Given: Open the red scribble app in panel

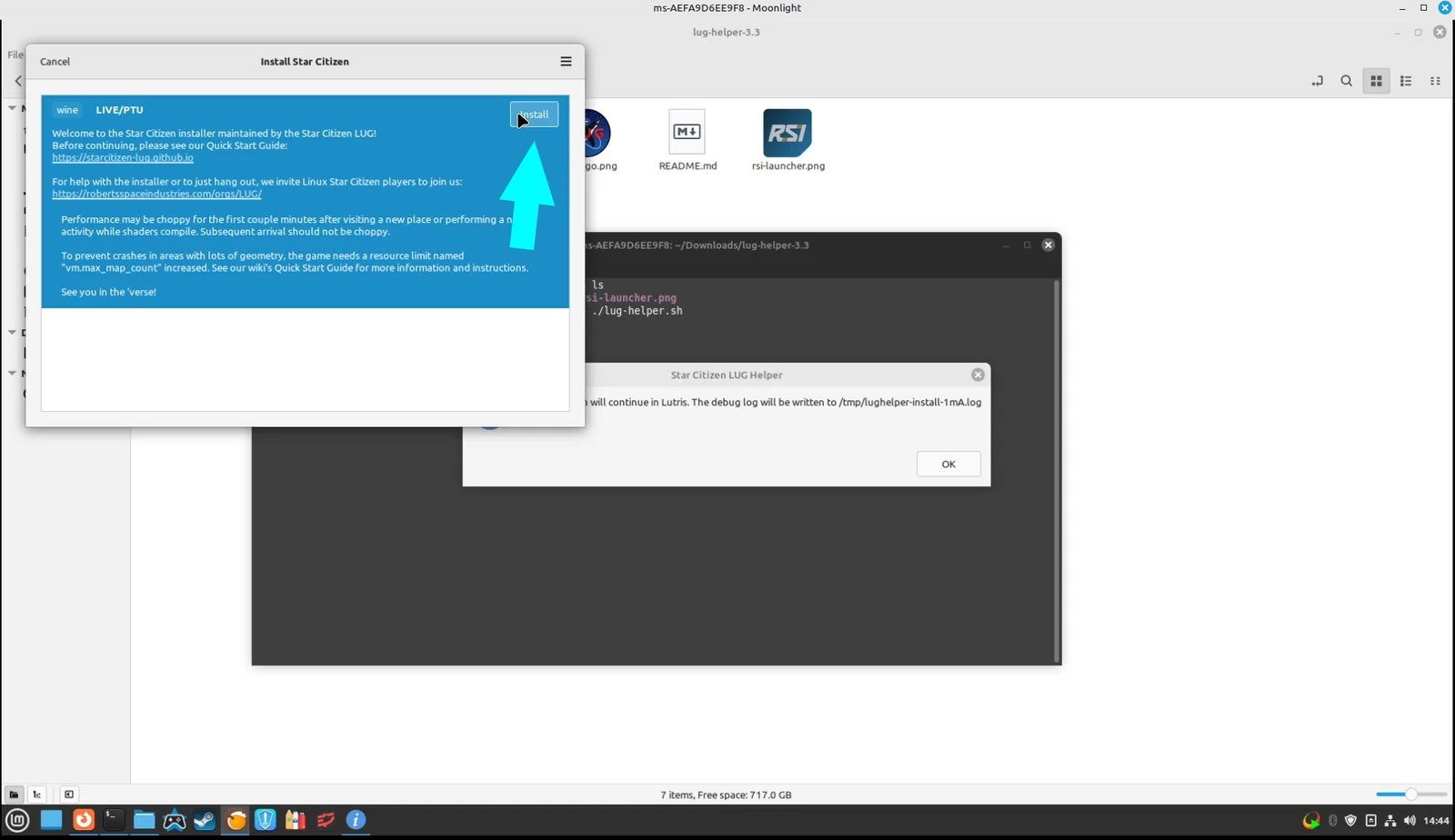Looking at the screenshot, I should click(326, 820).
